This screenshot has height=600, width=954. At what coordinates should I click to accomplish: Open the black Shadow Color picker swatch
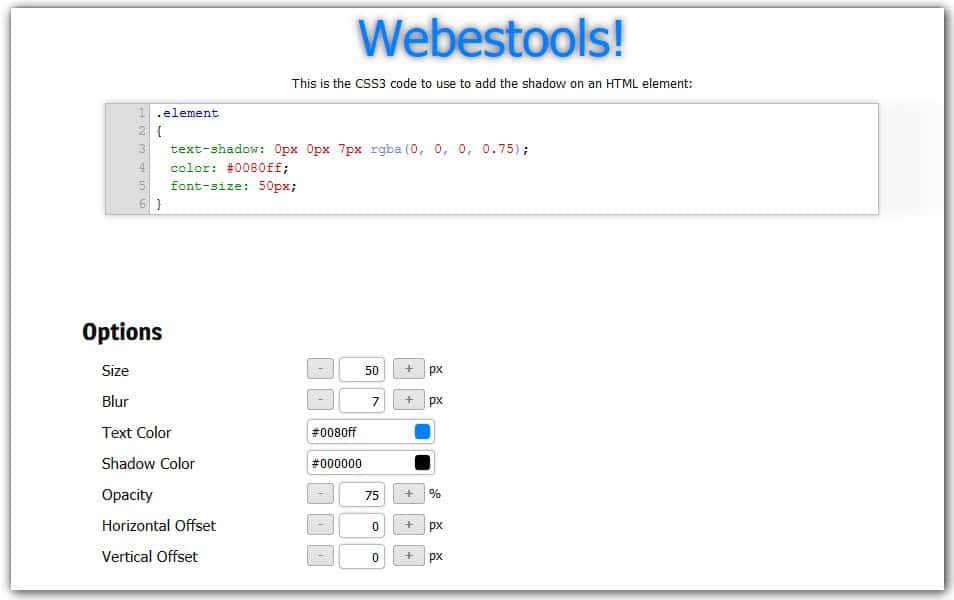click(x=425, y=461)
